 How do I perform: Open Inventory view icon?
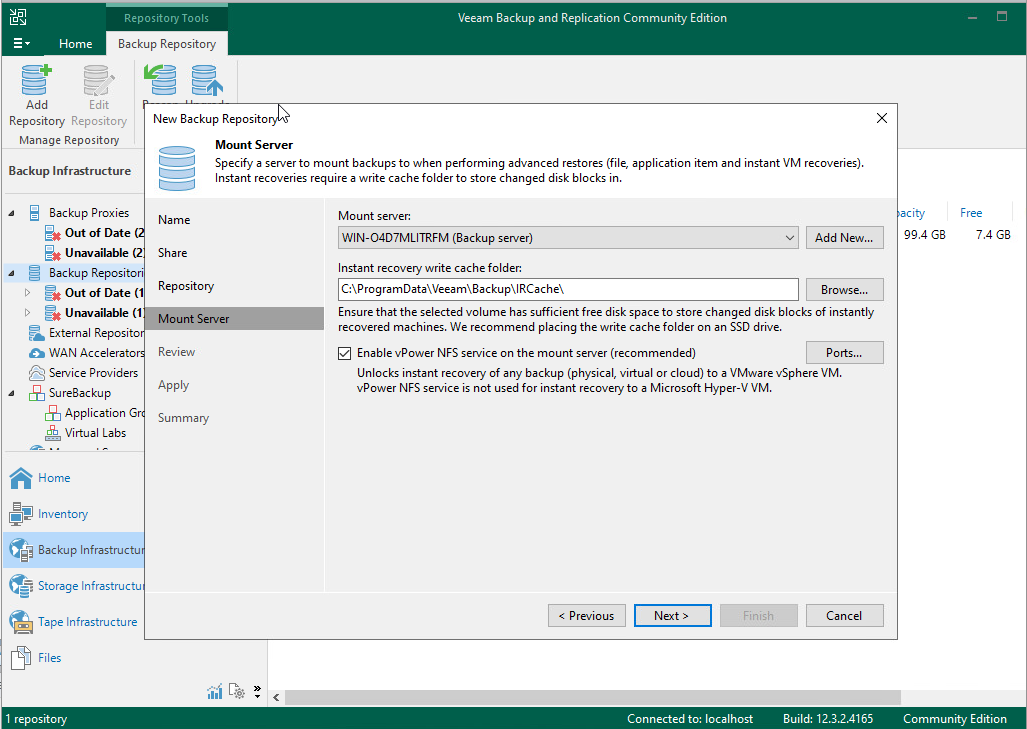[21, 514]
